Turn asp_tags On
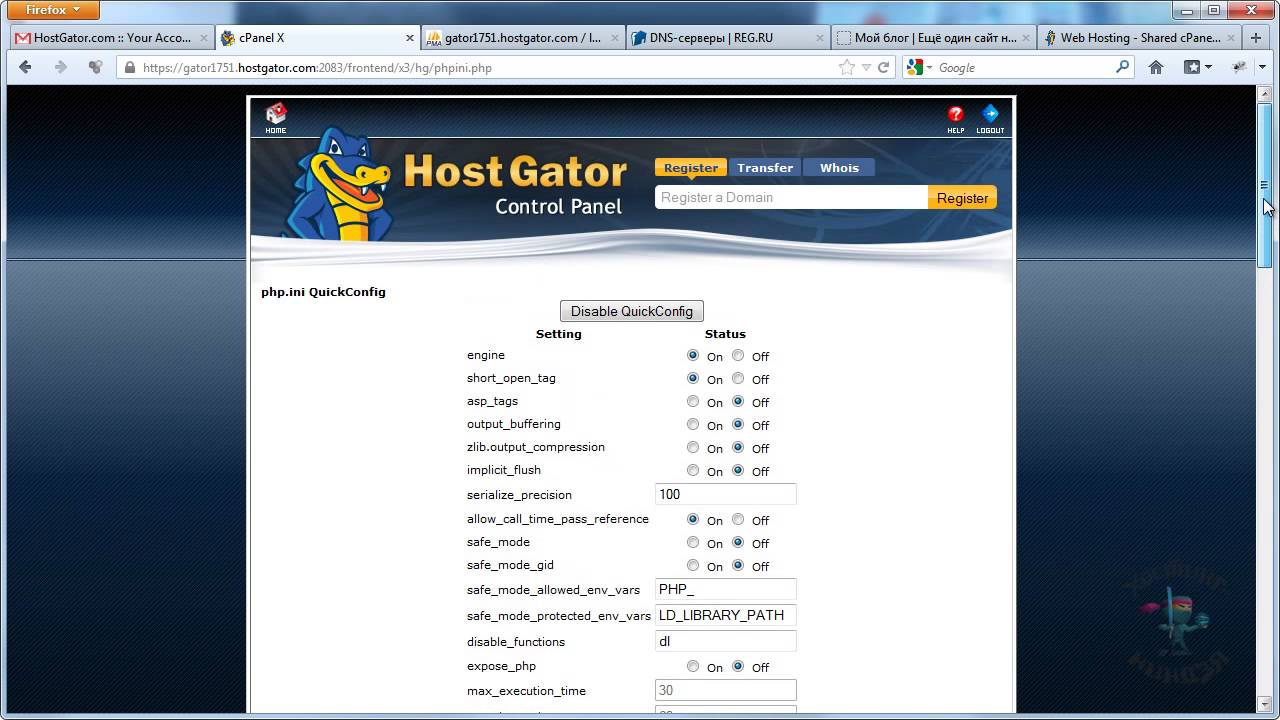The height and width of the screenshot is (720, 1280). pyautogui.click(x=693, y=401)
